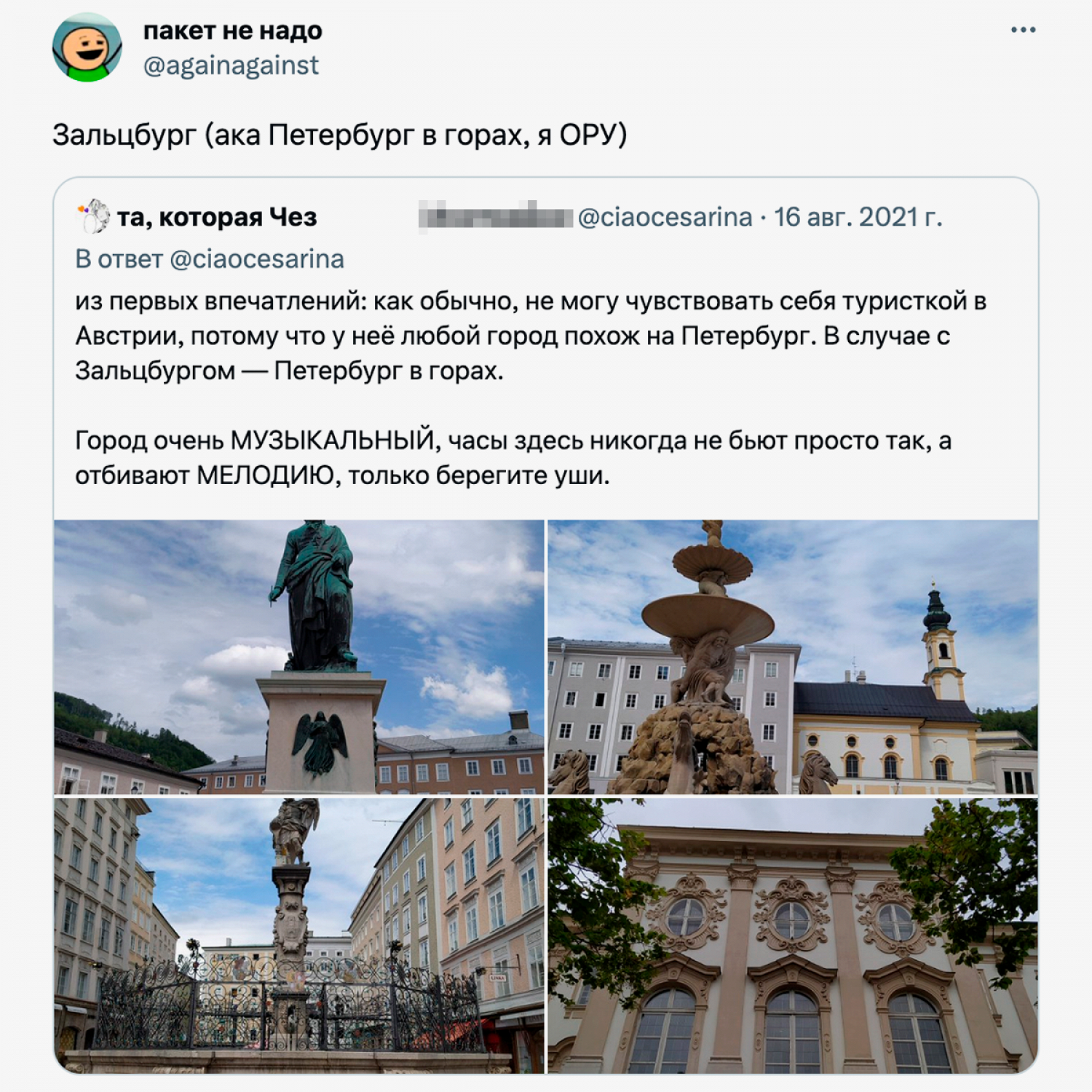Select the word 'ОРУ' in the main tweet

click(588, 135)
